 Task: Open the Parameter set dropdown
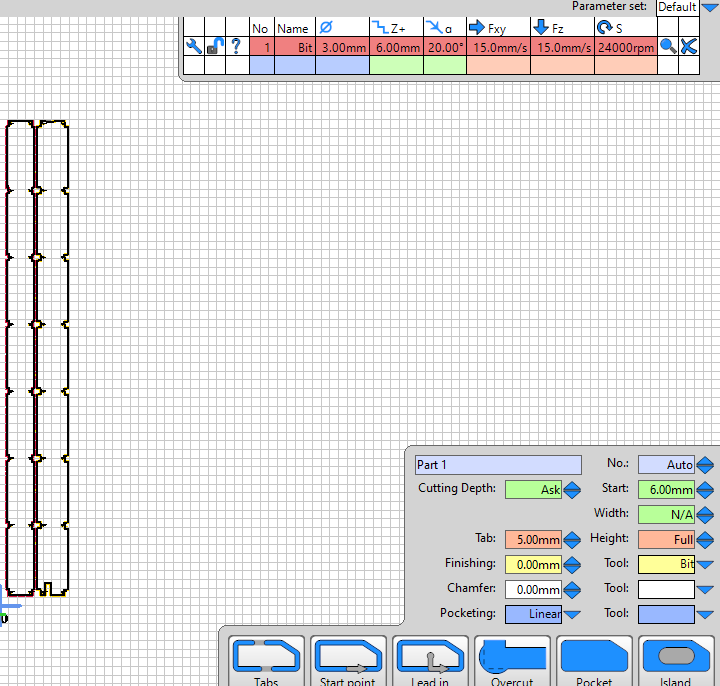click(x=708, y=7)
